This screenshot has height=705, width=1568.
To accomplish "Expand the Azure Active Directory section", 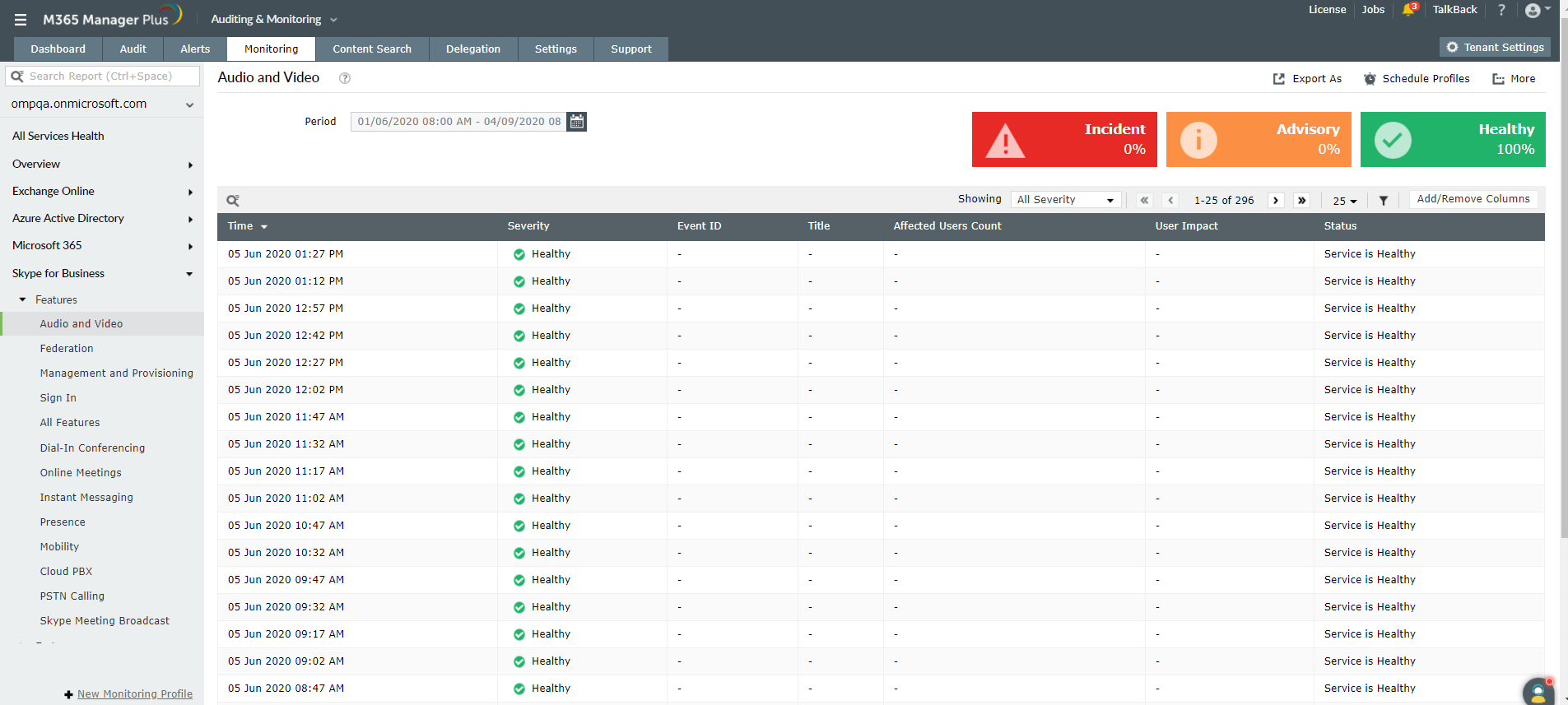I will tap(102, 219).
